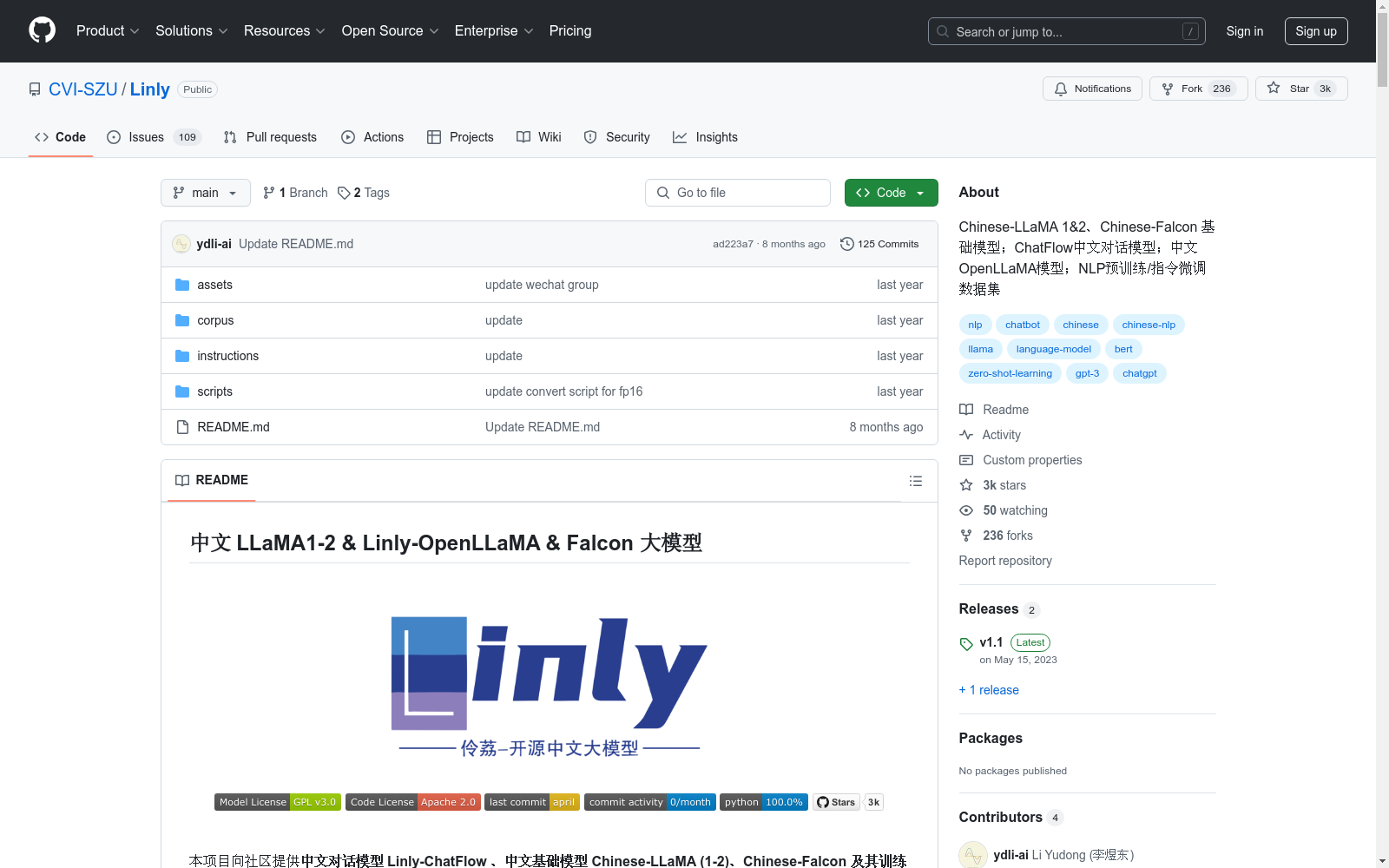Click the corpus folder icon
The height and width of the screenshot is (868, 1389).
click(182, 320)
